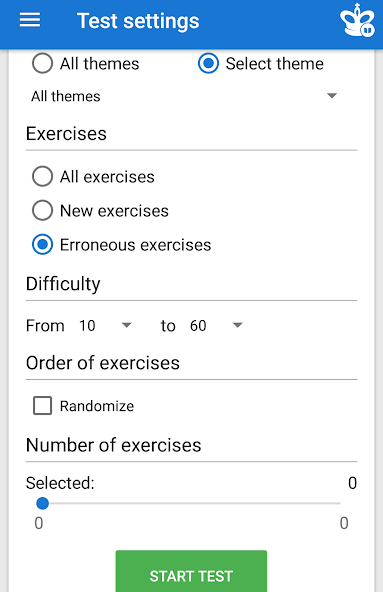This screenshot has height=592, width=383.
Task: Tap the Erroneous exercises label
Action: (135, 245)
